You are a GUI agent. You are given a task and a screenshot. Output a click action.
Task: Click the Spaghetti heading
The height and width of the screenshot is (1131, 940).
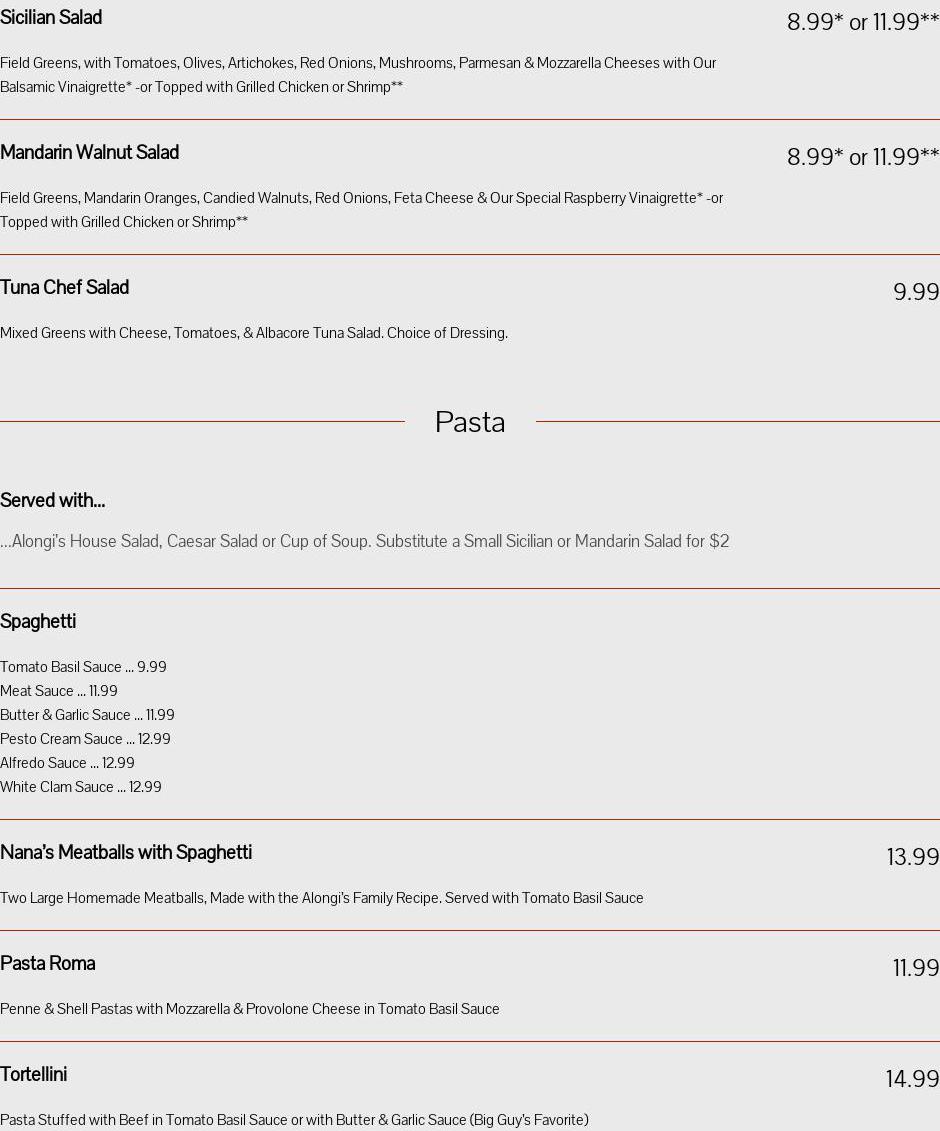(38, 622)
